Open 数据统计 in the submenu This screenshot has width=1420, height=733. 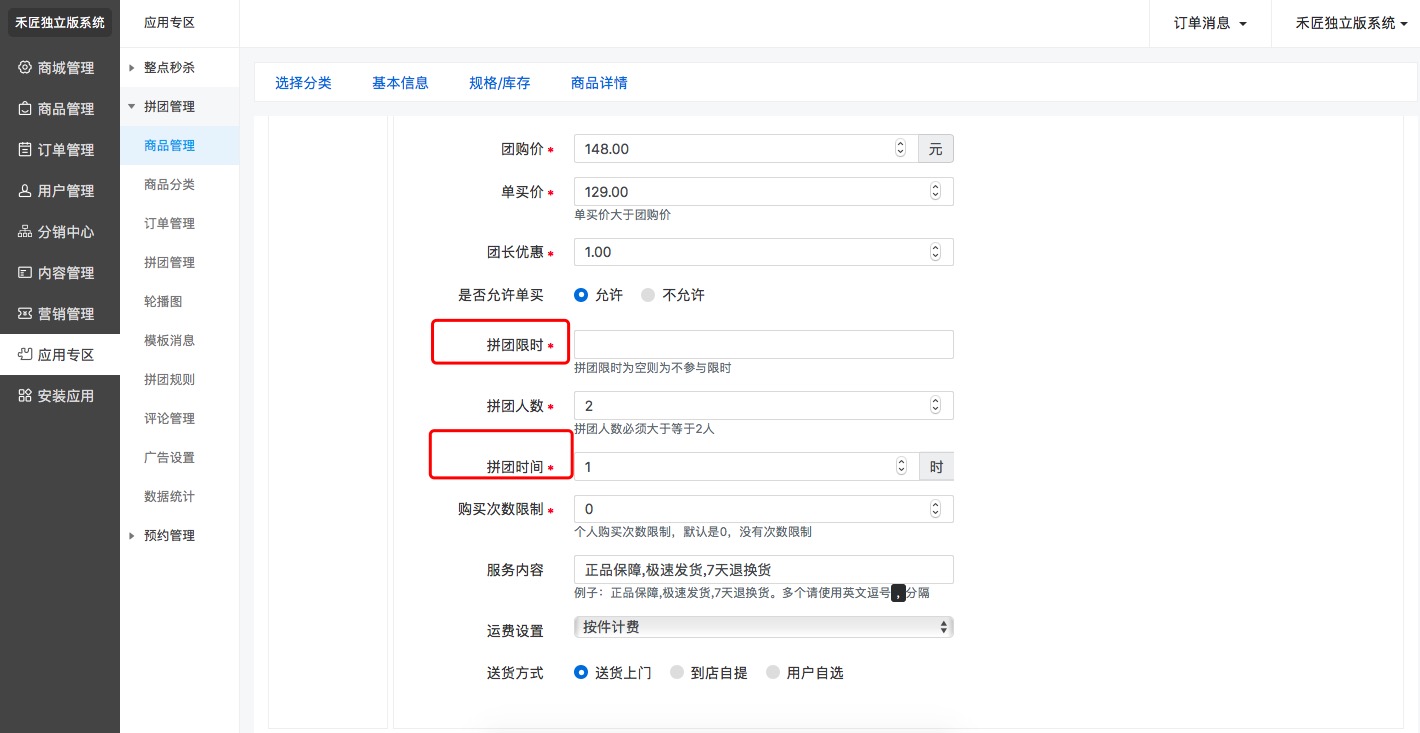point(169,496)
